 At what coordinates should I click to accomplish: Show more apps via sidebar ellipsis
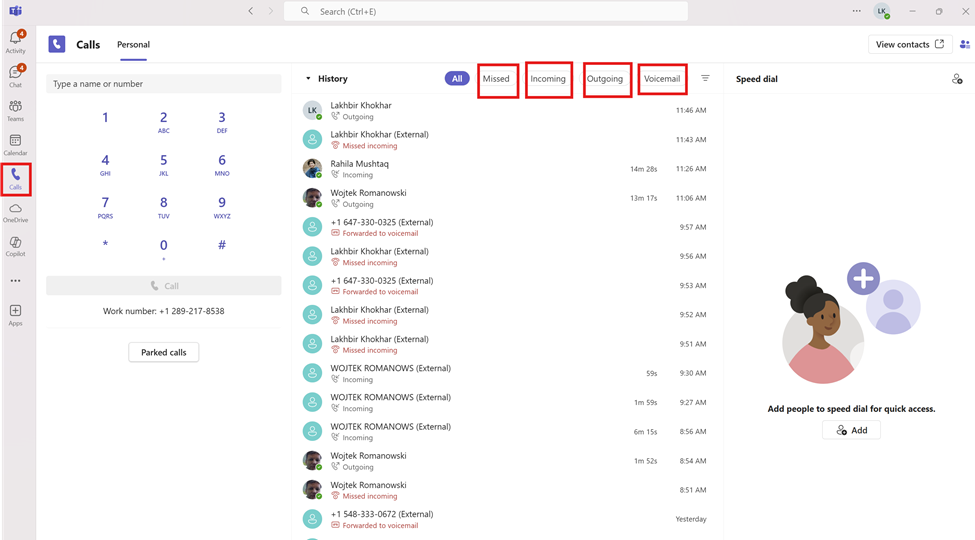pyautogui.click(x=15, y=281)
